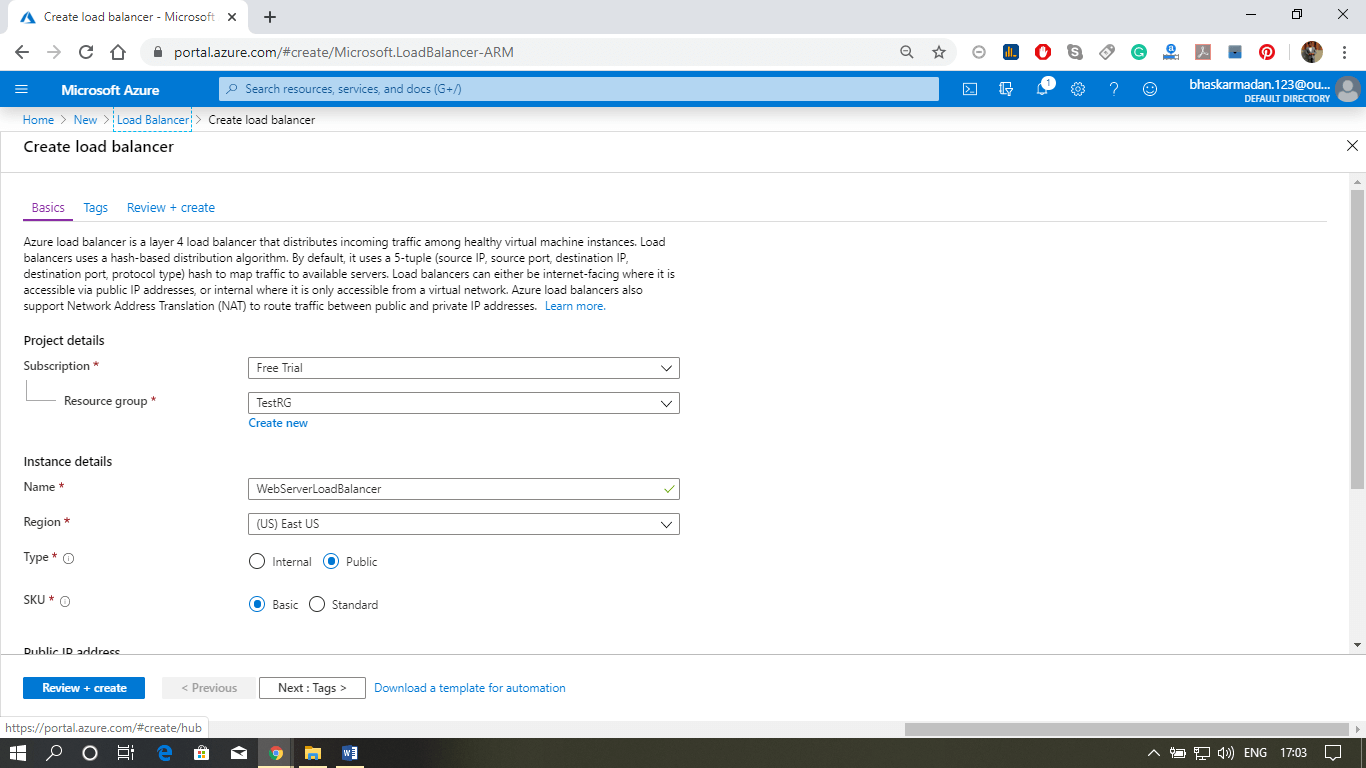The image size is (1366, 768).
Task: Click the taskbar clock showing 17:03
Action: coord(1293,753)
